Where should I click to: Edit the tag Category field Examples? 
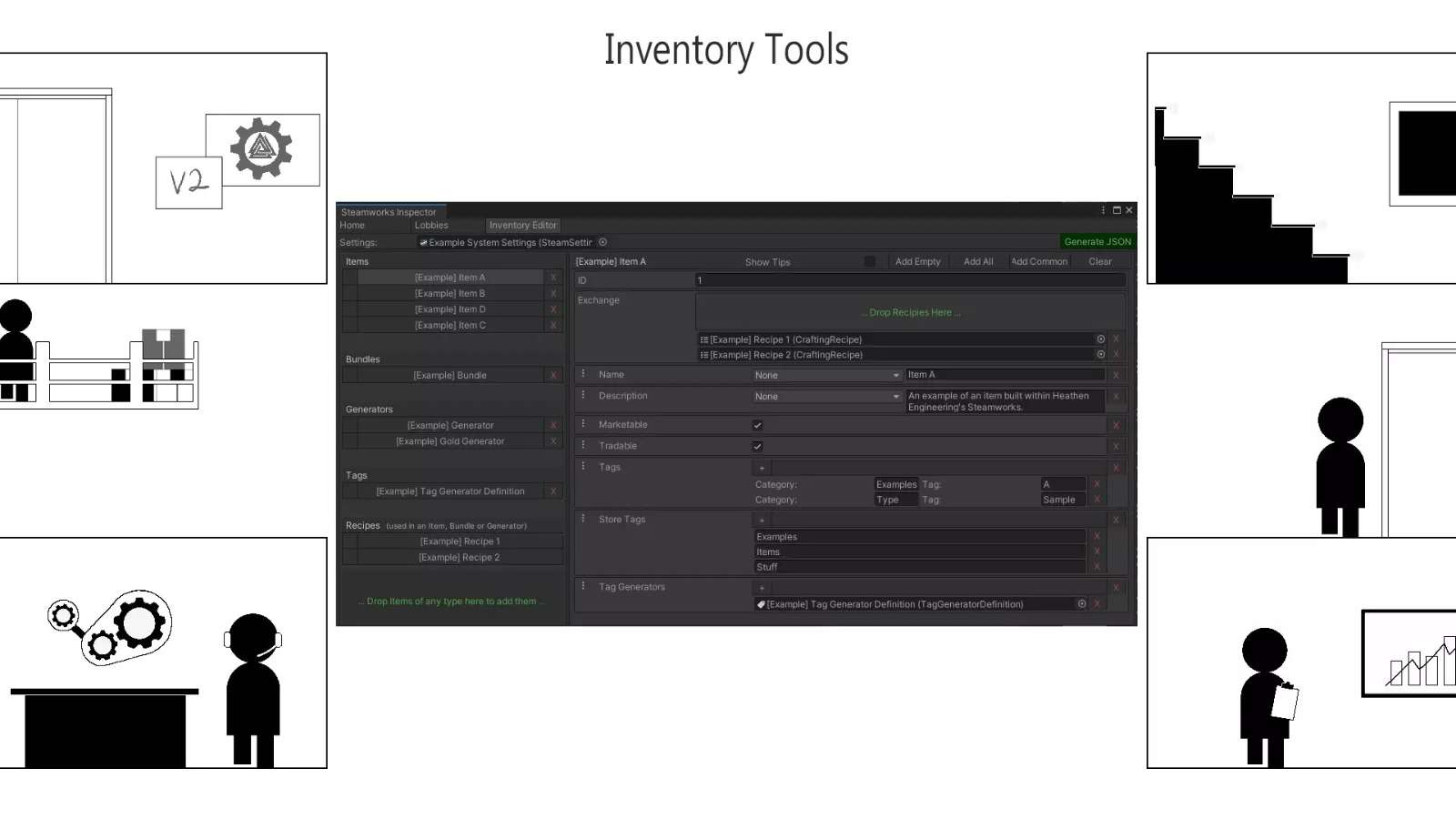click(896, 485)
